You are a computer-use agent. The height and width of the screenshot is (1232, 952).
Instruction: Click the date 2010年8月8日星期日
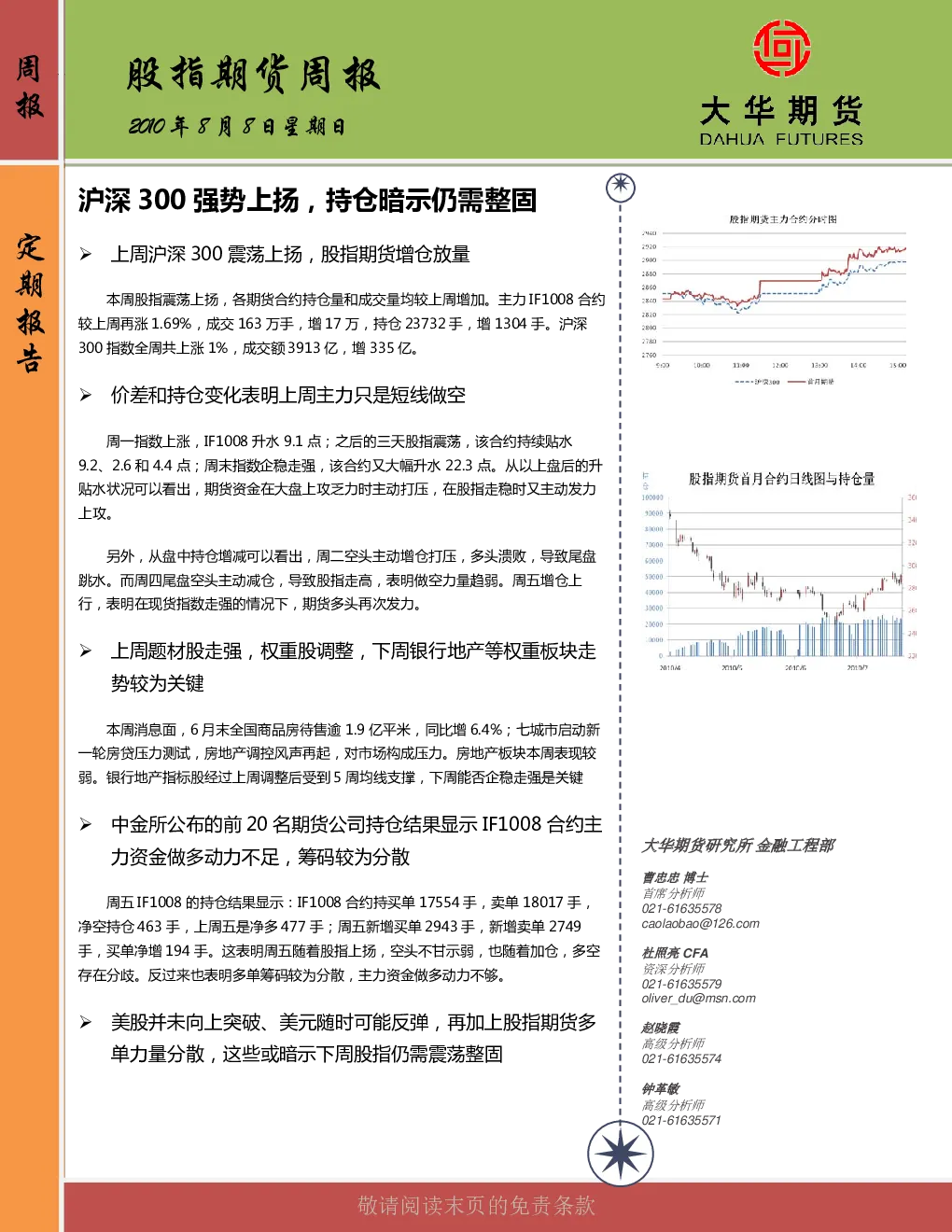click(x=237, y=126)
